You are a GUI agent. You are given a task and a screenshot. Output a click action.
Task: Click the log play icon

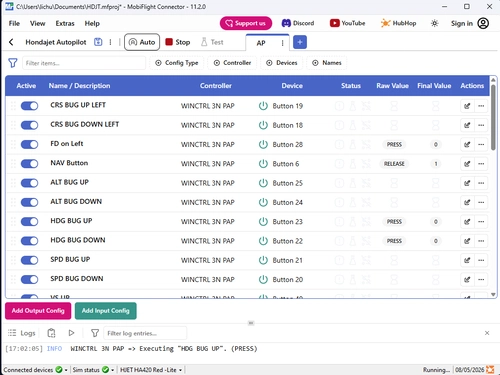pyautogui.click(x=71, y=333)
